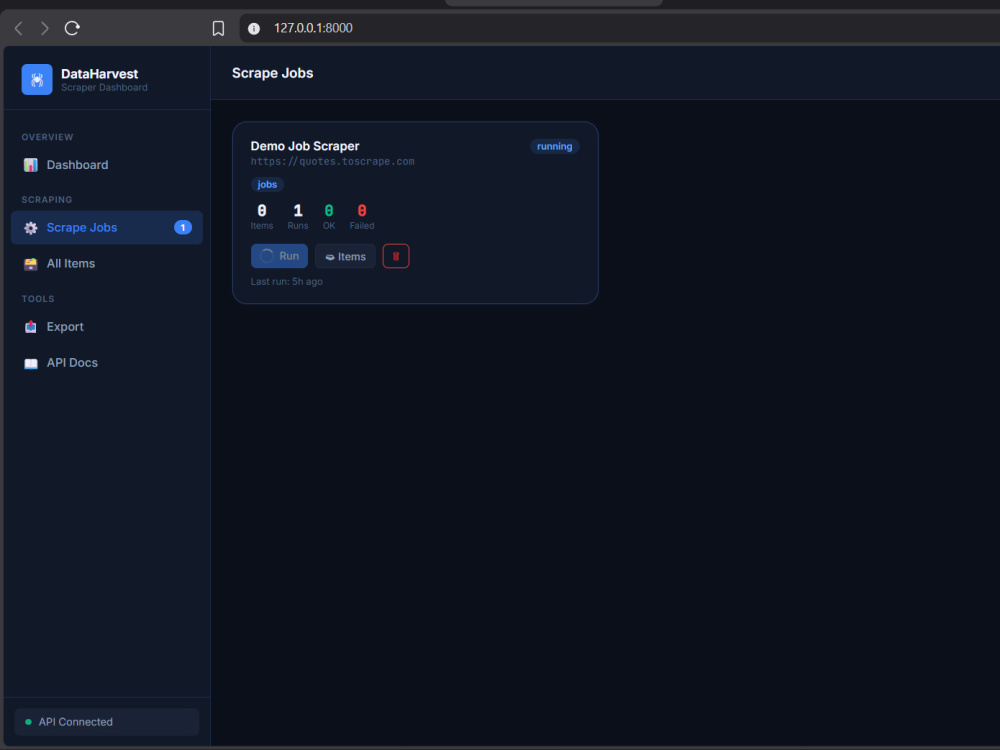The height and width of the screenshot is (750, 1000).
Task: Open All Items in the sidebar
Action: point(107,263)
